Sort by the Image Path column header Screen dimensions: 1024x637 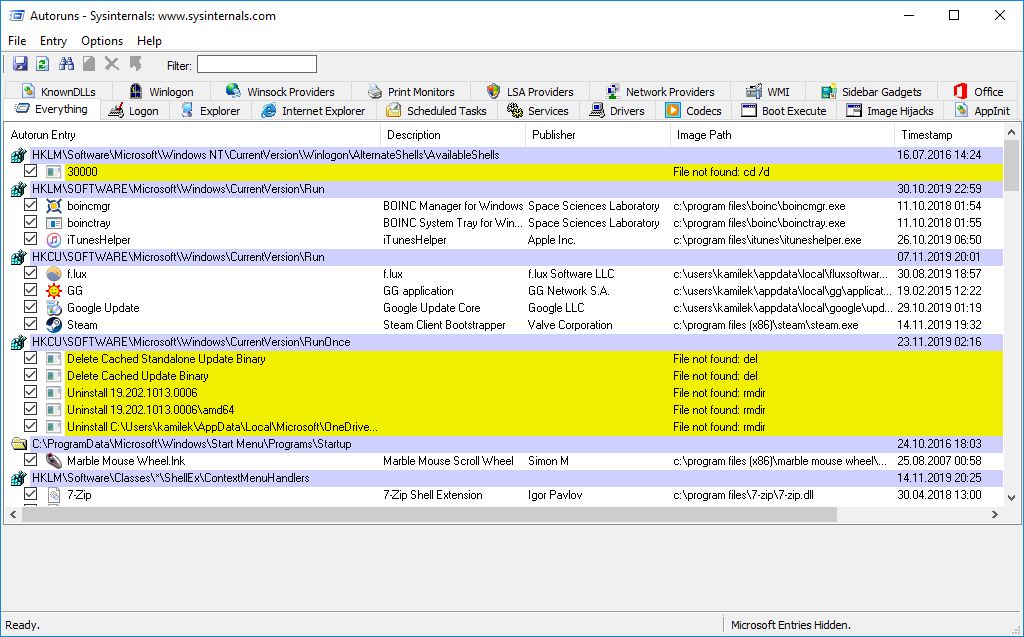[x=704, y=135]
